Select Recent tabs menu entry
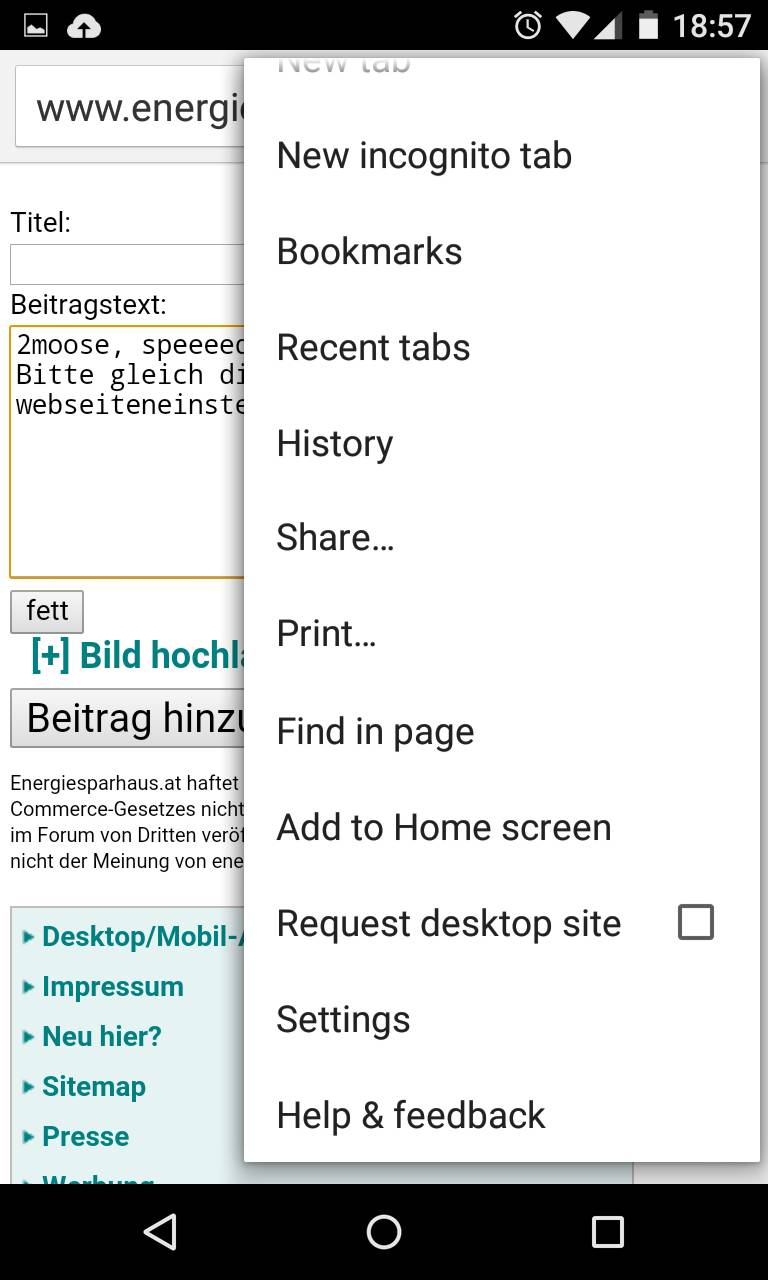Viewport: 768px width, 1280px height. [x=373, y=348]
